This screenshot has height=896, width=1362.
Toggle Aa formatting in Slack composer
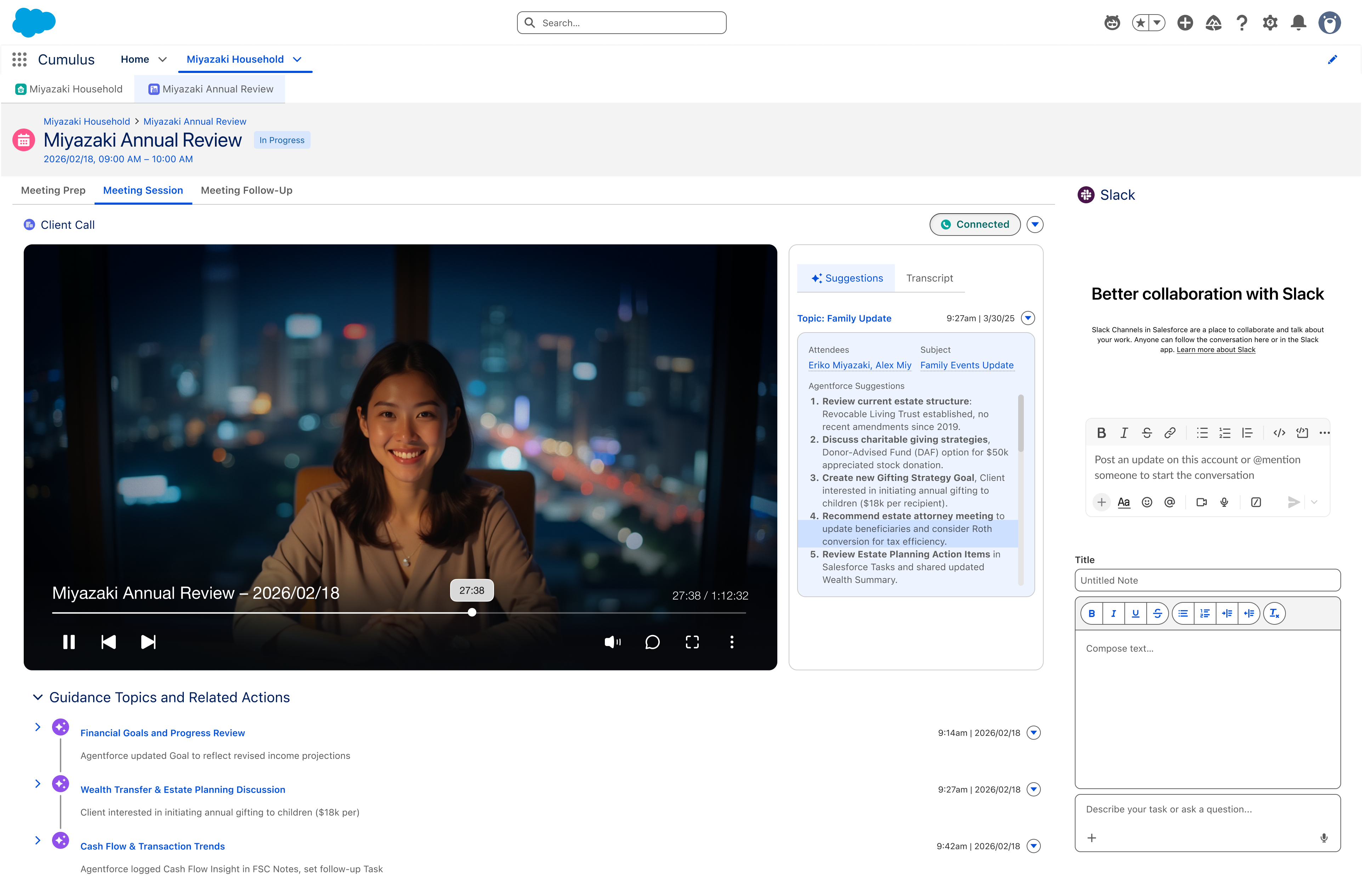click(1123, 502)
